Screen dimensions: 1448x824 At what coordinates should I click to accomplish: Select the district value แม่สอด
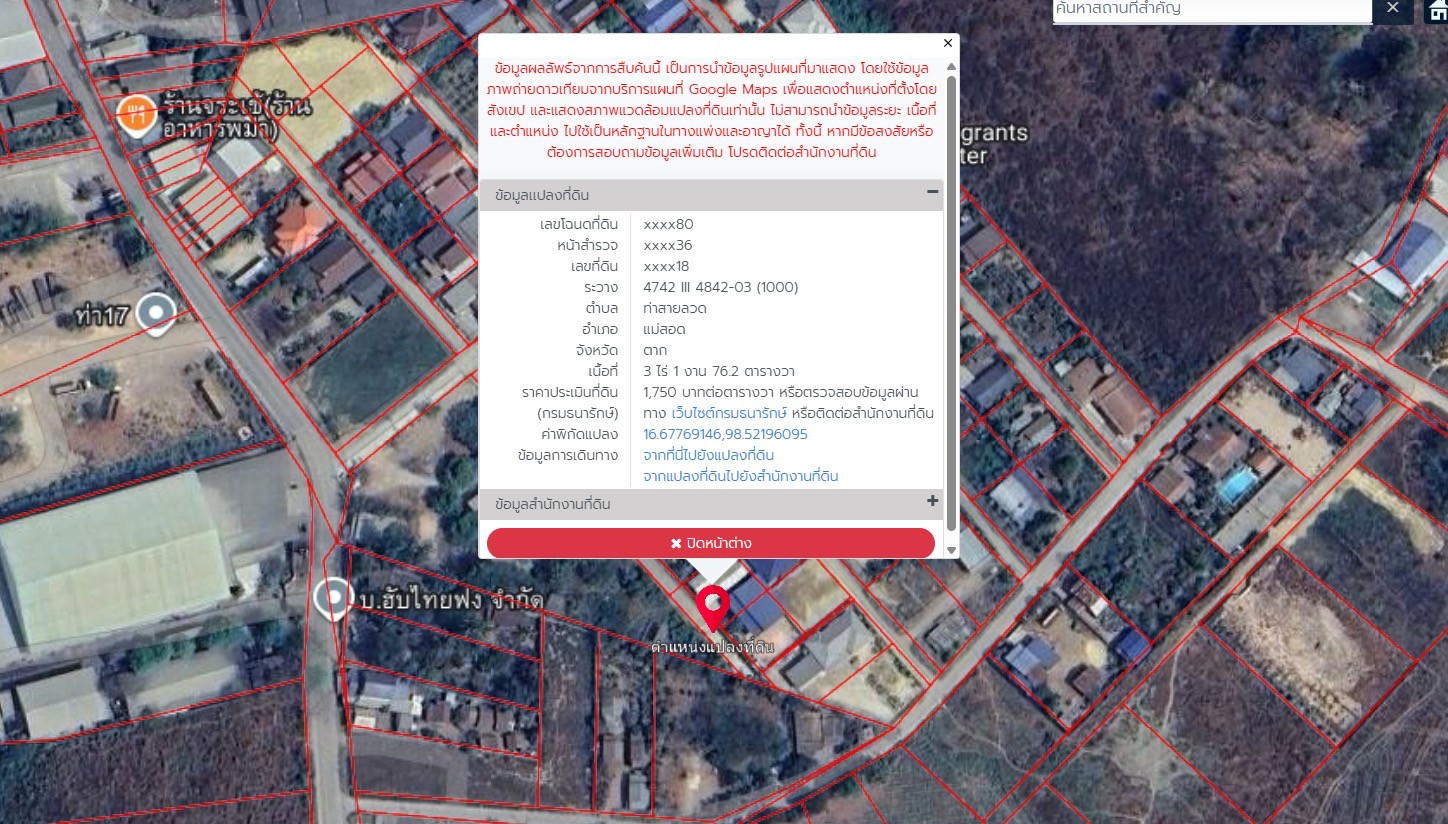coord(664,329)
